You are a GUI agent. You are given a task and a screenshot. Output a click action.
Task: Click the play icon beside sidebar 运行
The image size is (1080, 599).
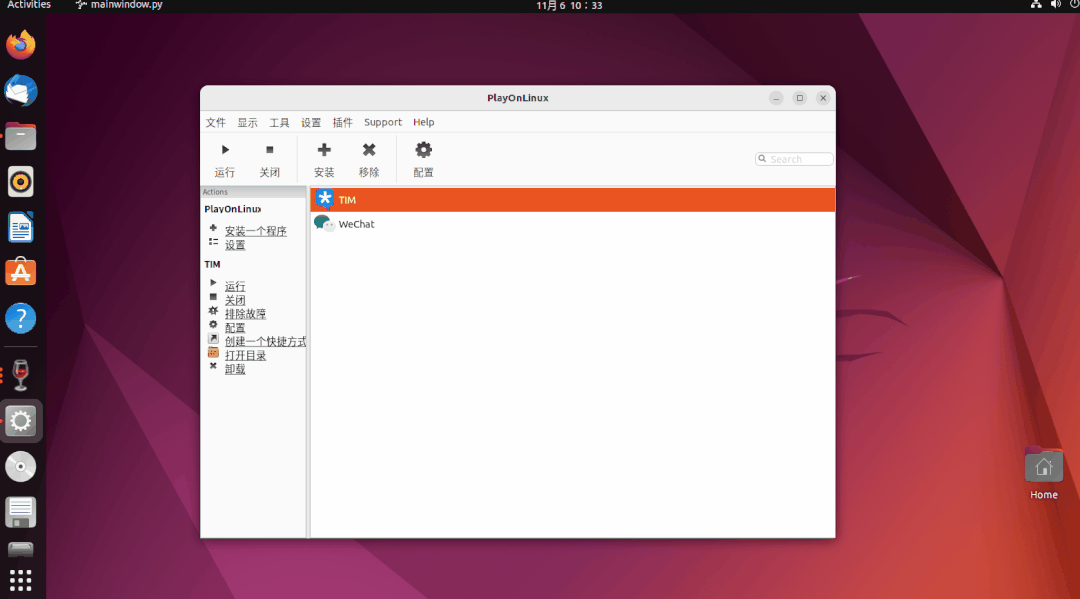[214, 283]
